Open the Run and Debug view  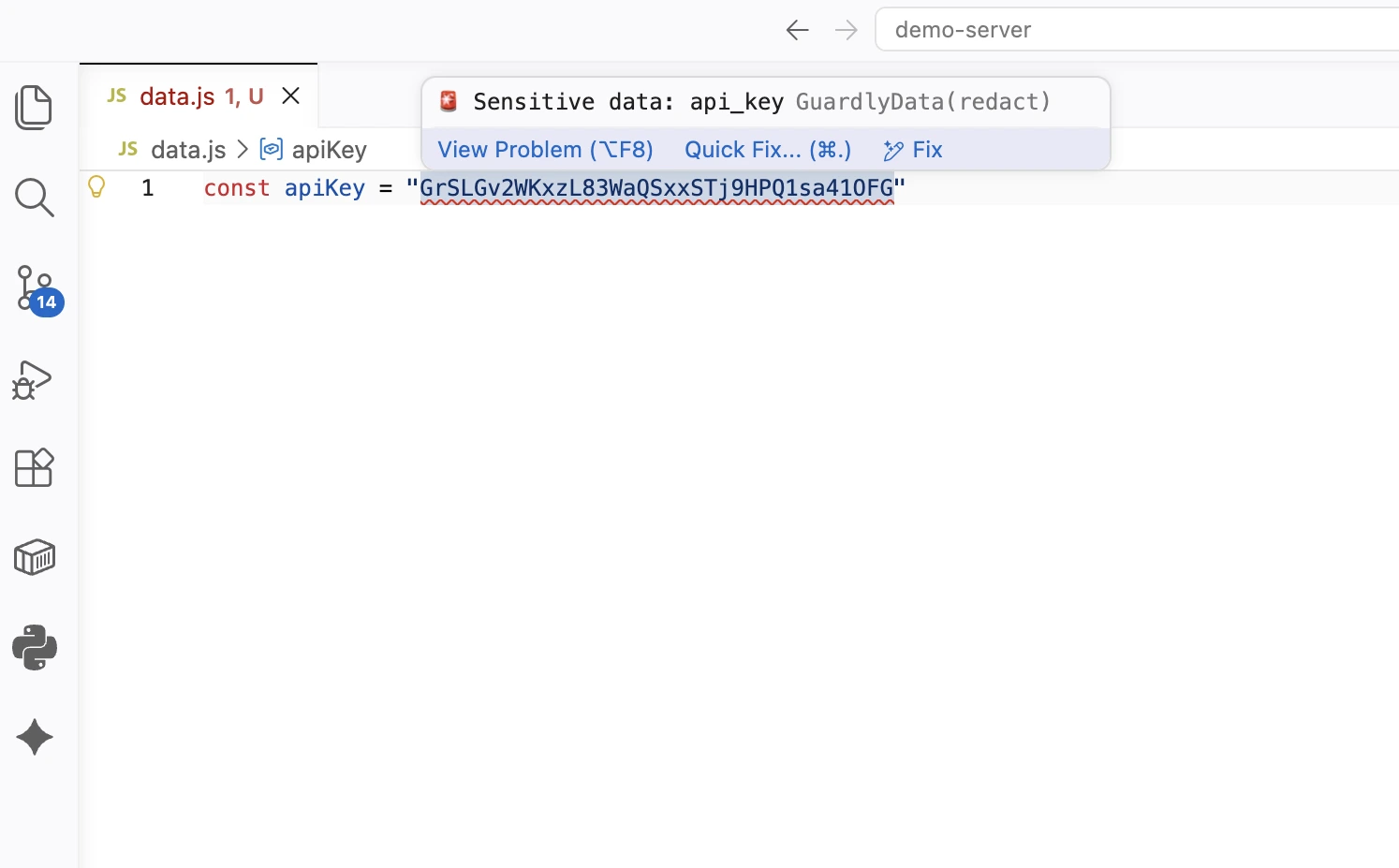[x=33, y=379]
